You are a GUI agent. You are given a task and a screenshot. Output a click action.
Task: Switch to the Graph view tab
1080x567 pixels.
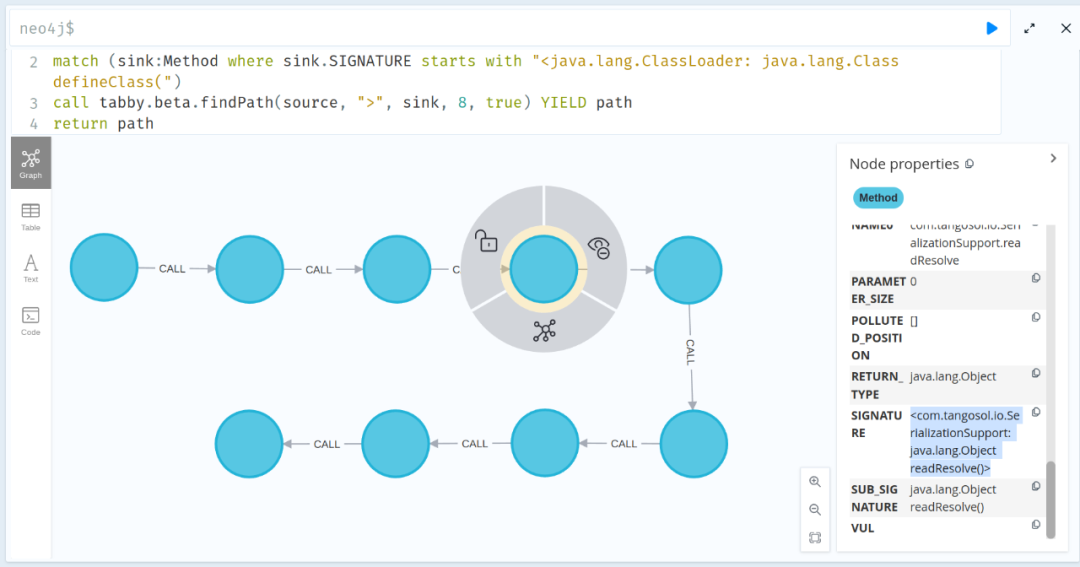pos(31,163)
